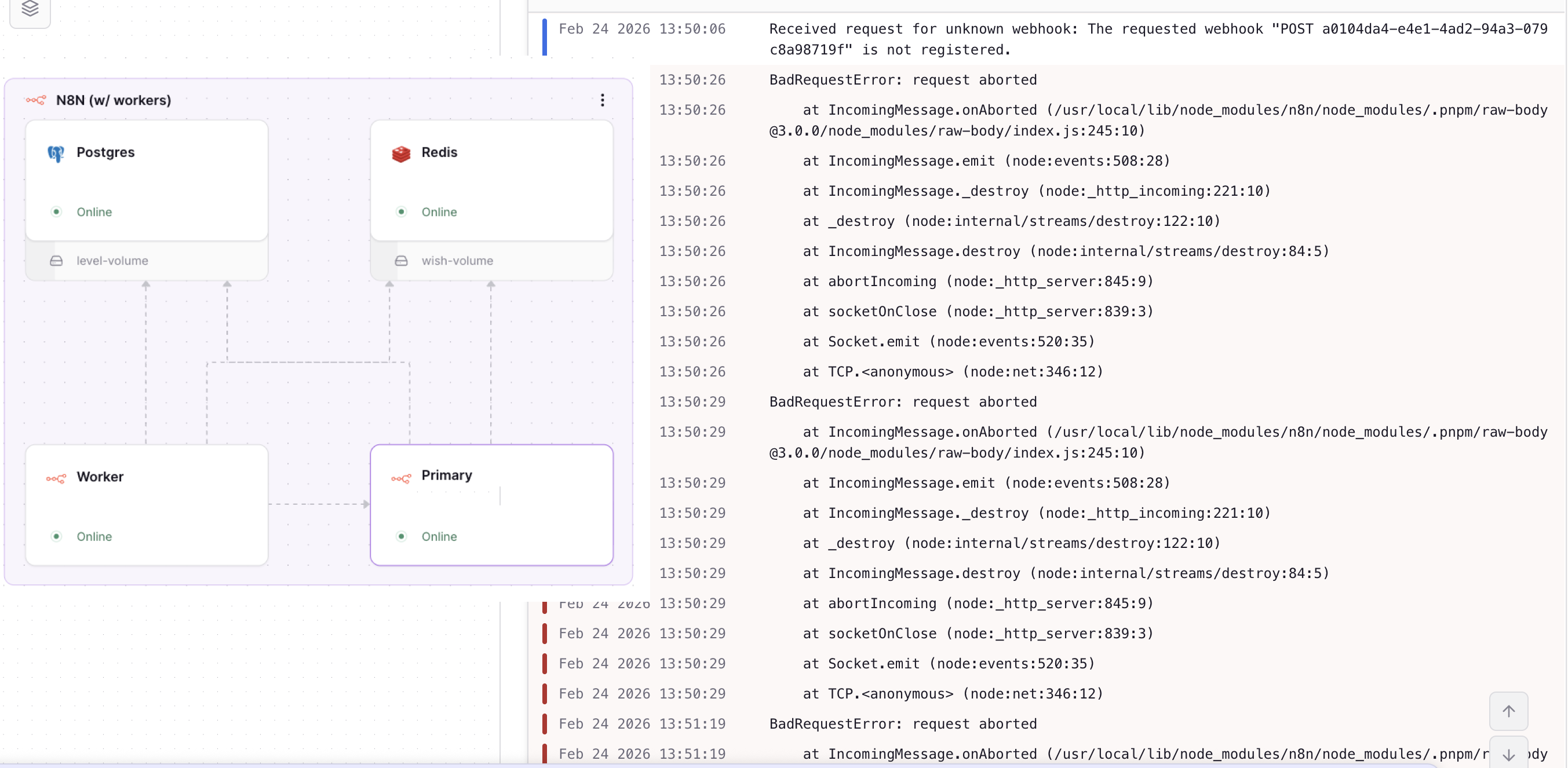Image resolution: width=1568 pixels, height=768 pixels.
Task: Click the N8N (w/ workers) group title
Action: [x=113, y=100]
